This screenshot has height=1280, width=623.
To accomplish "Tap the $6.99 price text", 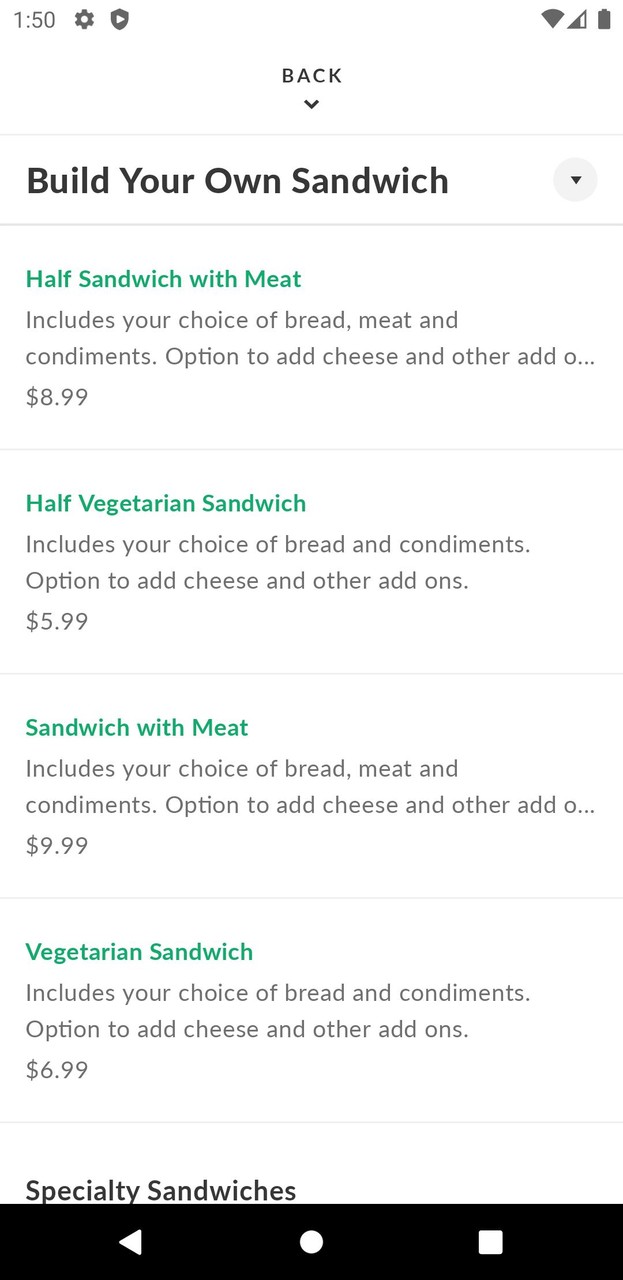I will coord(57,1069).
